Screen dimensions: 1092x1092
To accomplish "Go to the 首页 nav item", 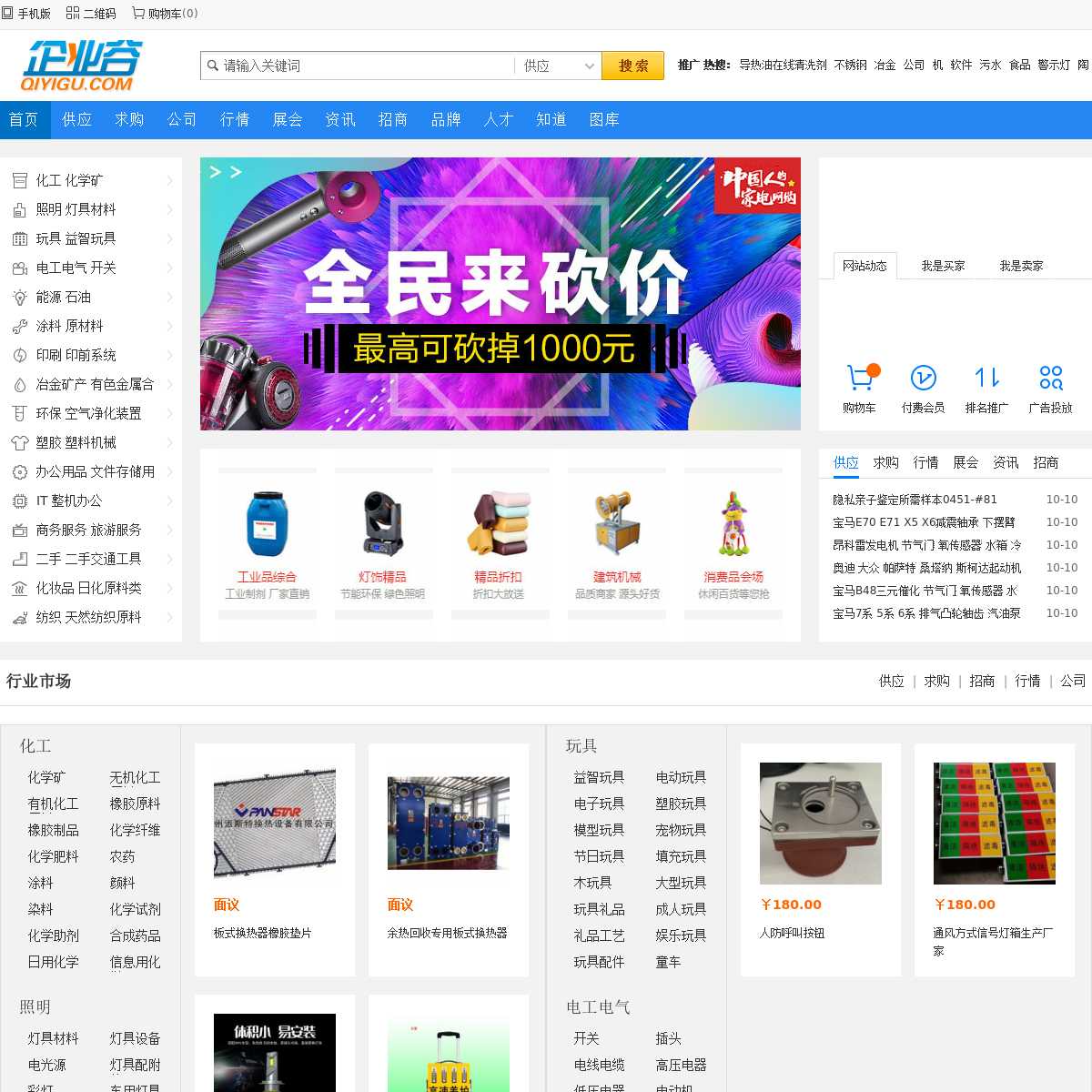I will coord(24,119).
